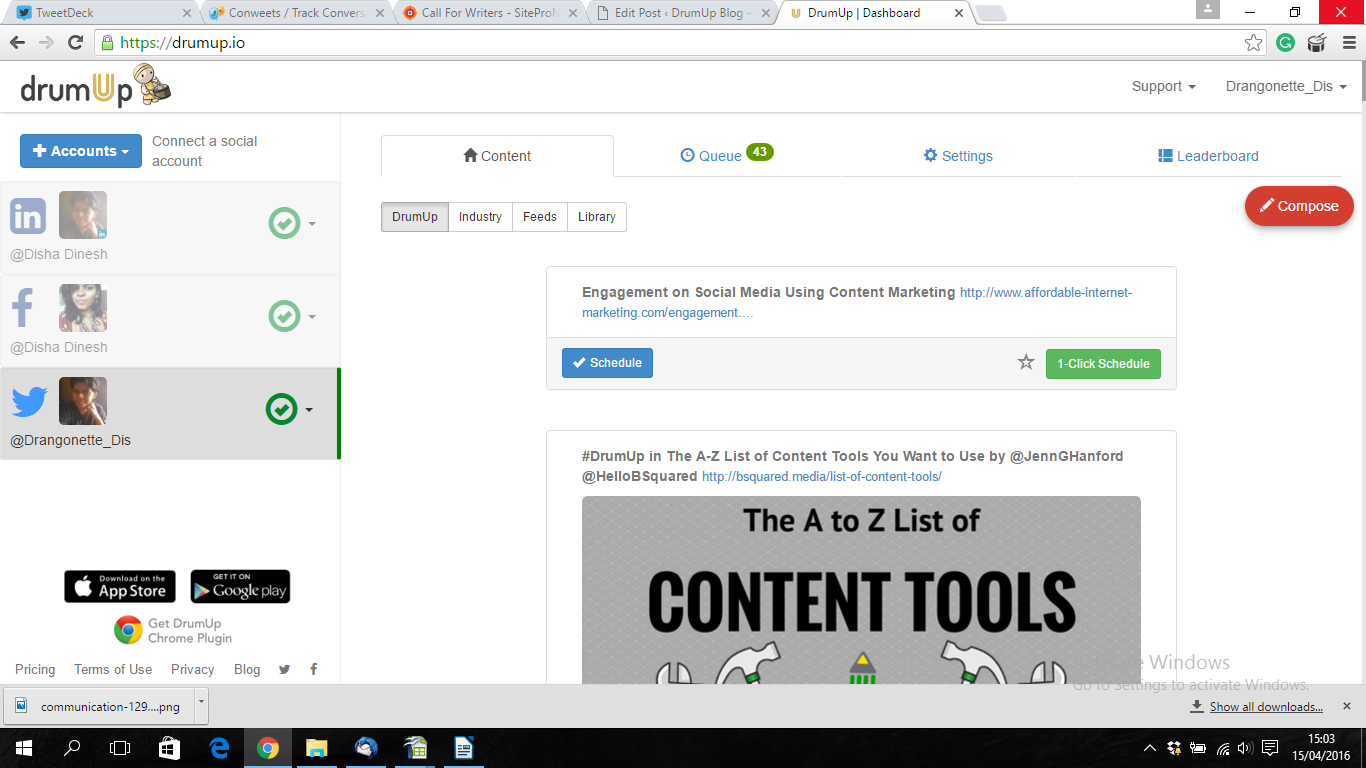Viewport: 1366px width, 768px height.
Task: Bookmark the page with the star icon
Action: [x=1253, y=43]
